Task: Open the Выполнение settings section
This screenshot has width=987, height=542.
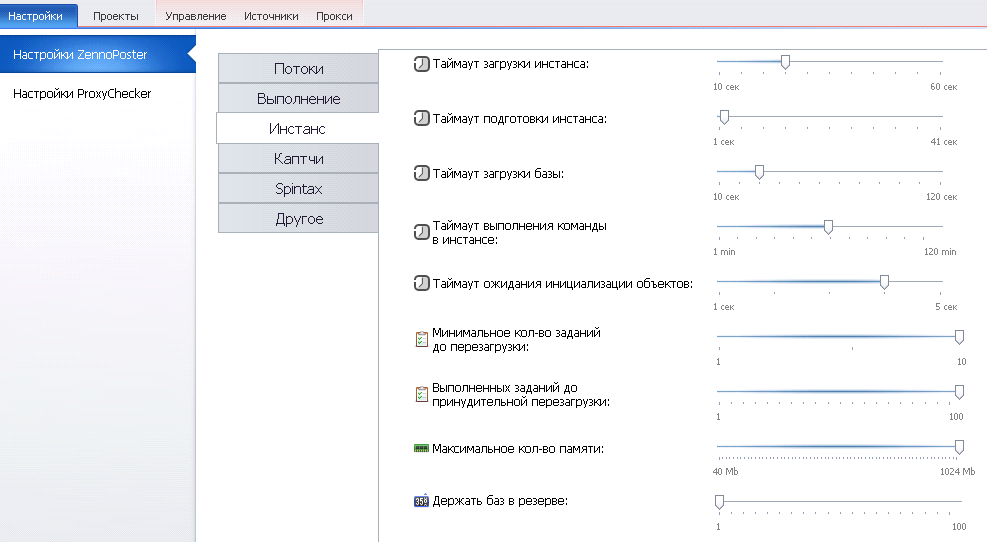Action: coord(298,99)
